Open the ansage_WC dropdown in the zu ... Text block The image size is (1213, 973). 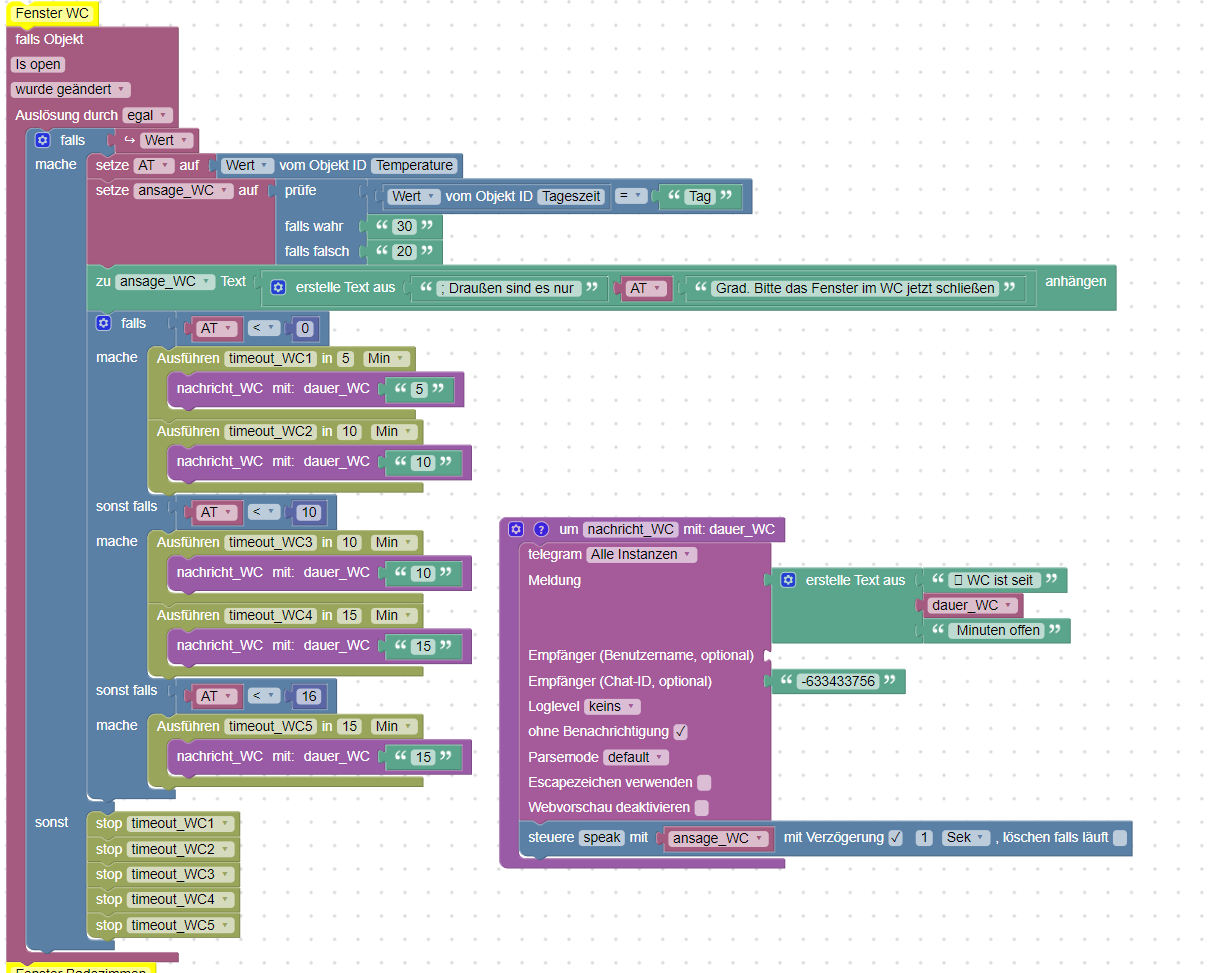pyautogui.click(x=166, y=282)
